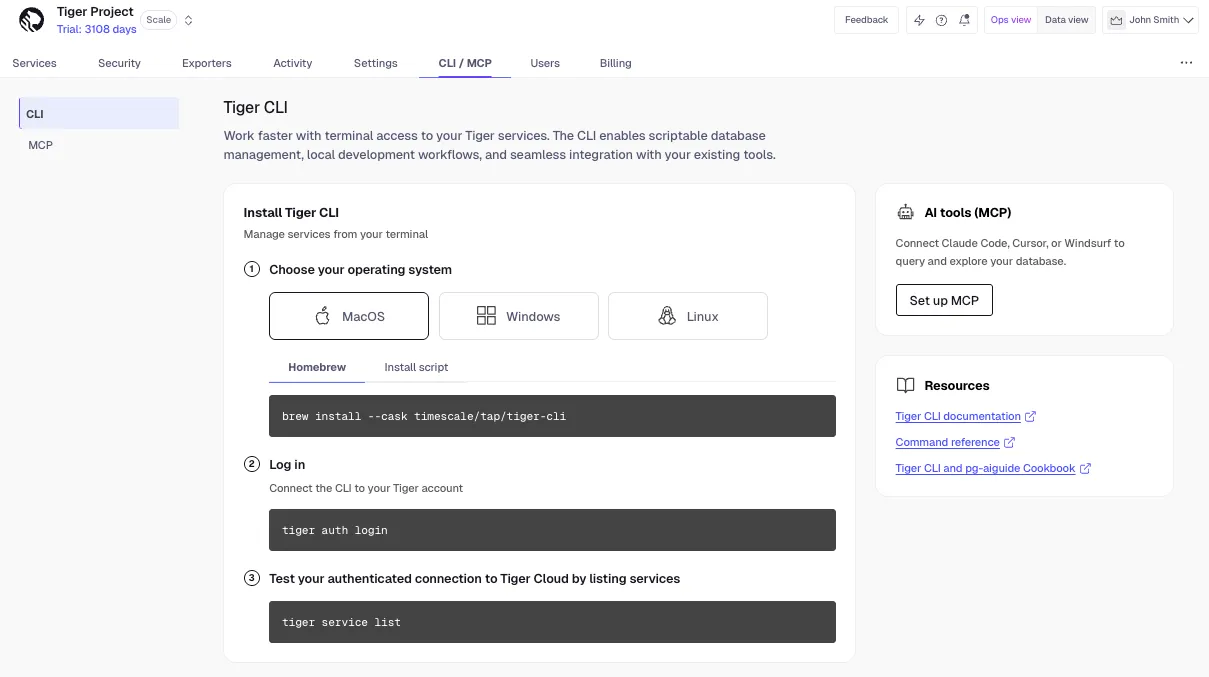Open the notifications bell icon

pos(964,20)
